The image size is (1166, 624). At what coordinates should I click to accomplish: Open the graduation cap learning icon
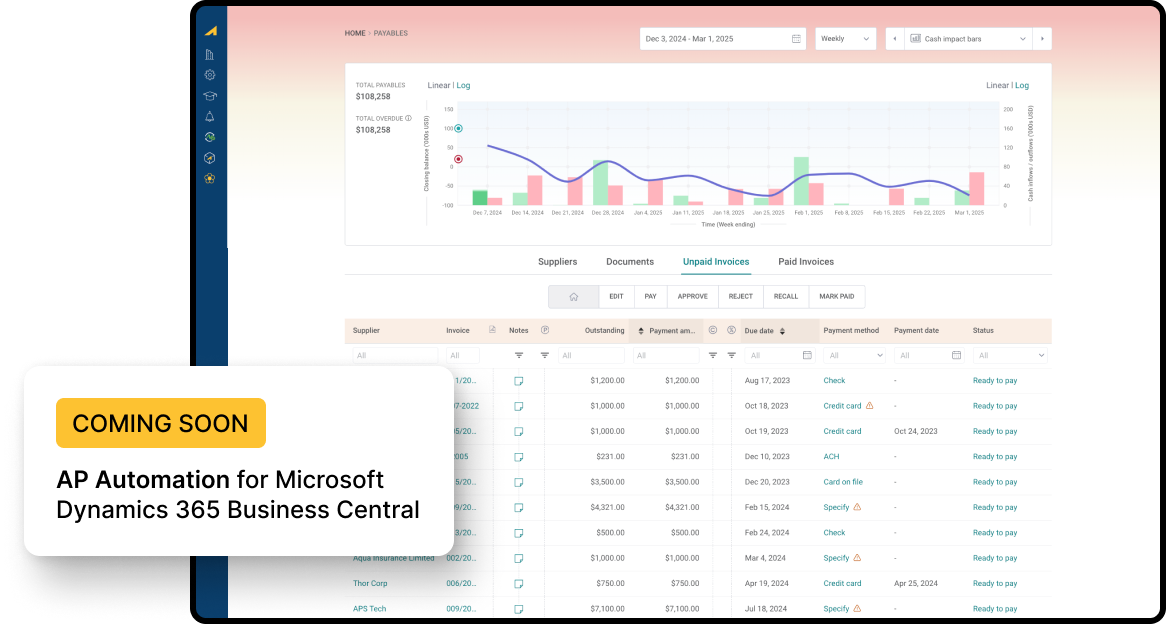(210, 96)
